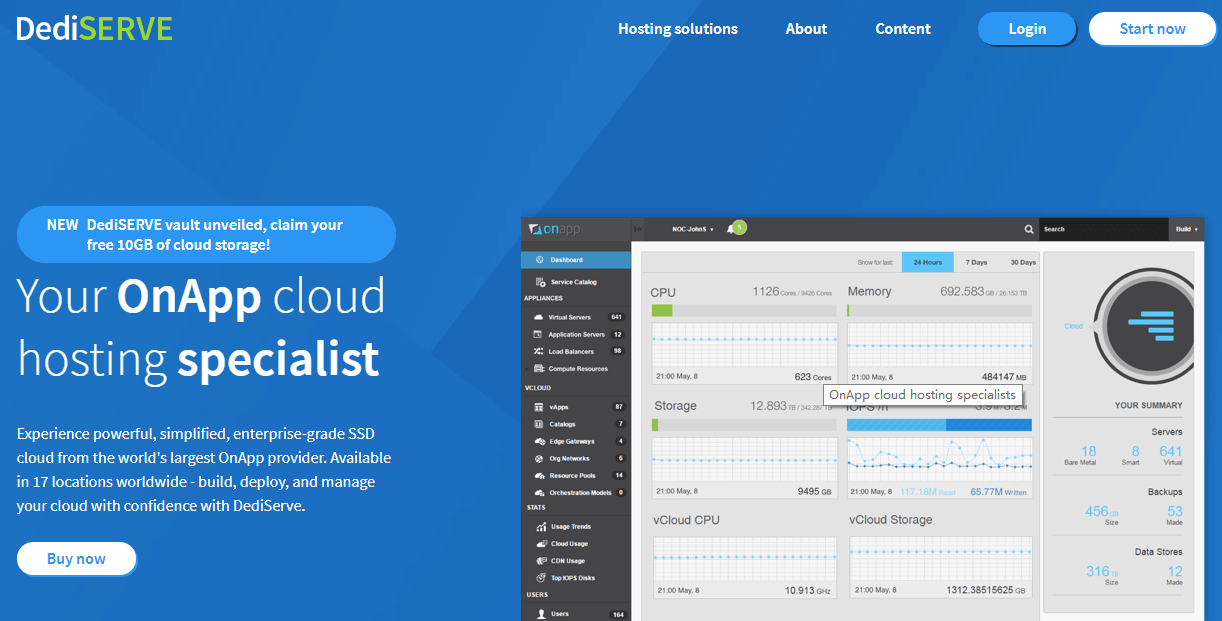Focus the OnApp Search input field
Screen dimensions: 1222x621
pos(1103,229)
